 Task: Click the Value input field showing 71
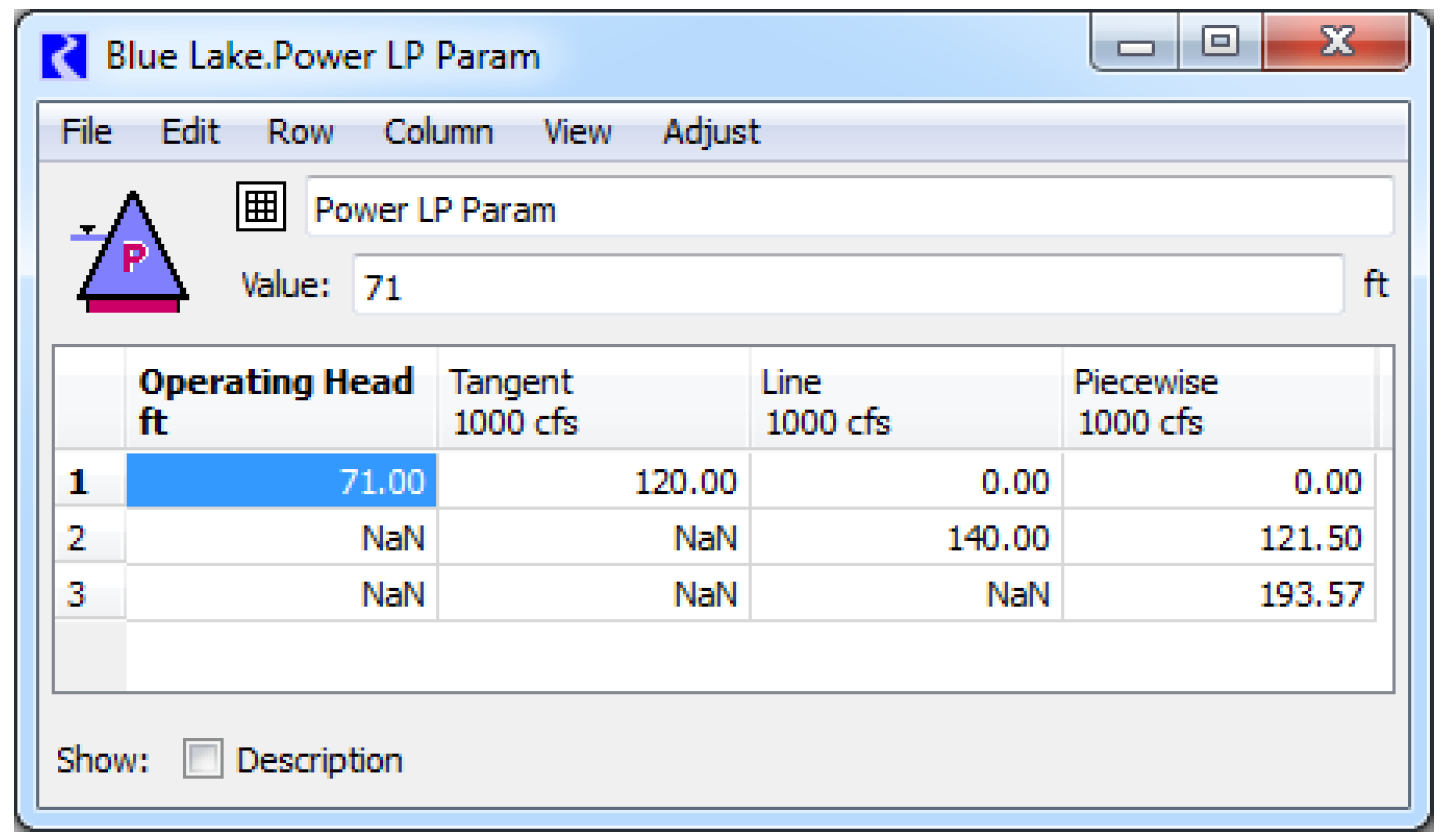pyautogui.click(x=848, y=287)
